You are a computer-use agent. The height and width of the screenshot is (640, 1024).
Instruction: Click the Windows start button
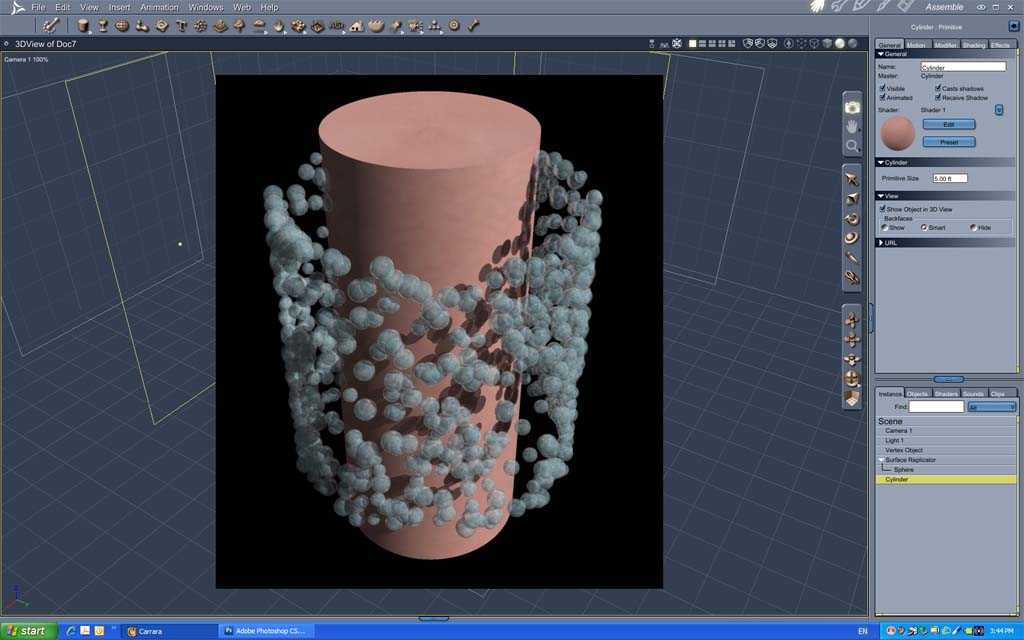(27, 631)
